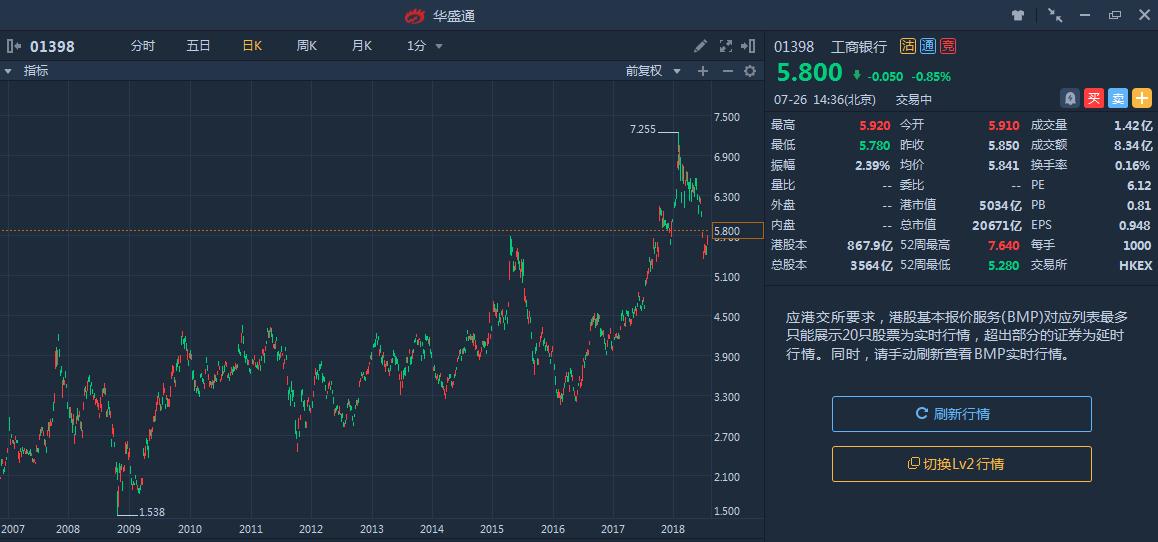Click the 竞 auction badge
1158x542 pixels.
948,47
